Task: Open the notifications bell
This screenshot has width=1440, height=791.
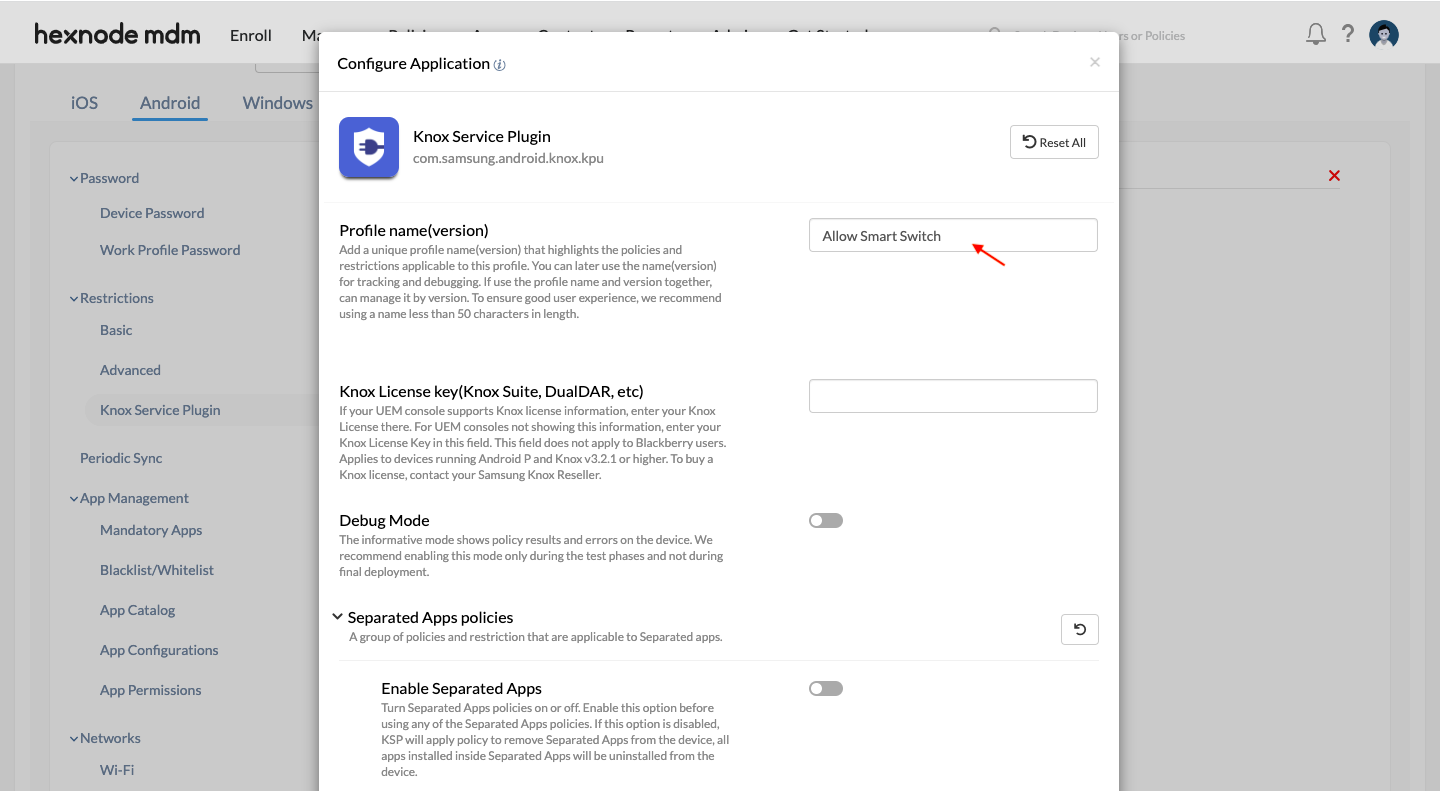Action: [1316, 35]
